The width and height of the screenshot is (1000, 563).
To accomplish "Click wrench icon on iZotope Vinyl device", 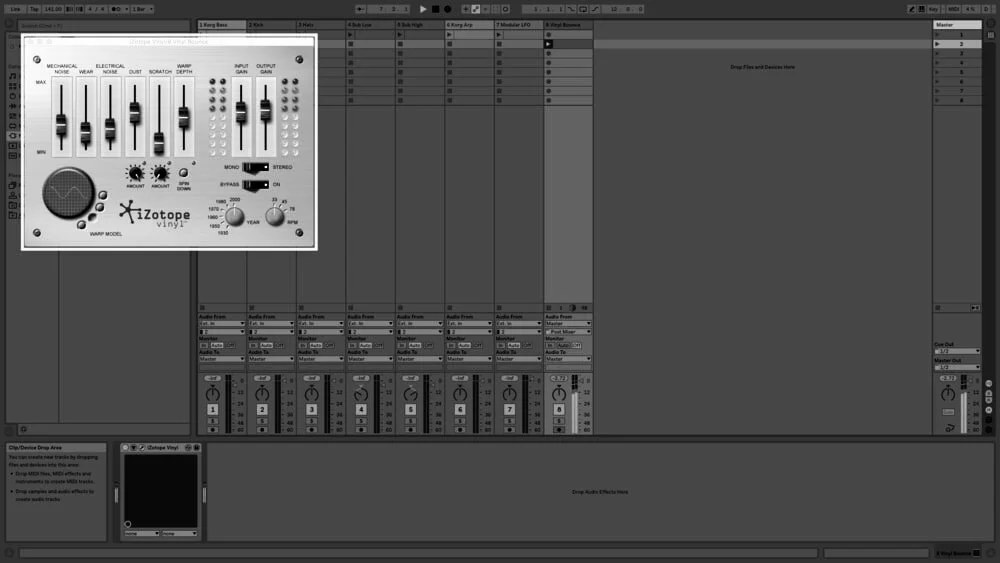I will pos(142,448).
